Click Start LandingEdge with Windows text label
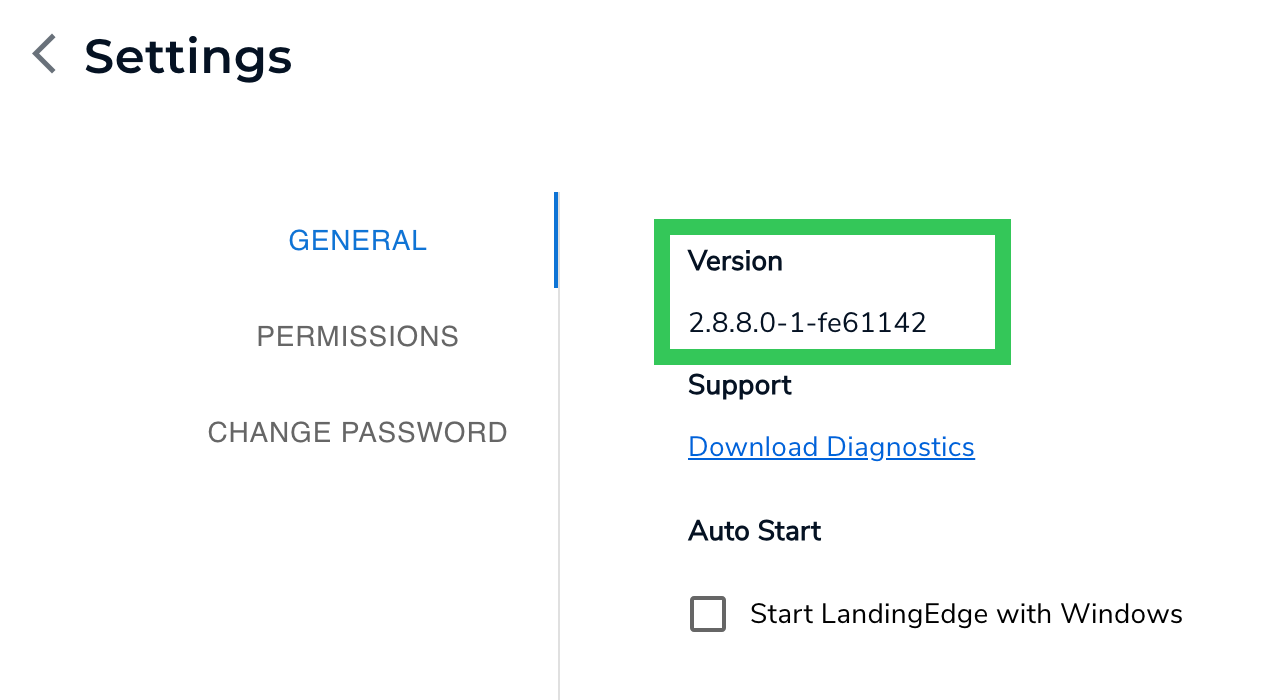Image resolution: width=1266 pixels, height=700 pixels. (965, 613)
